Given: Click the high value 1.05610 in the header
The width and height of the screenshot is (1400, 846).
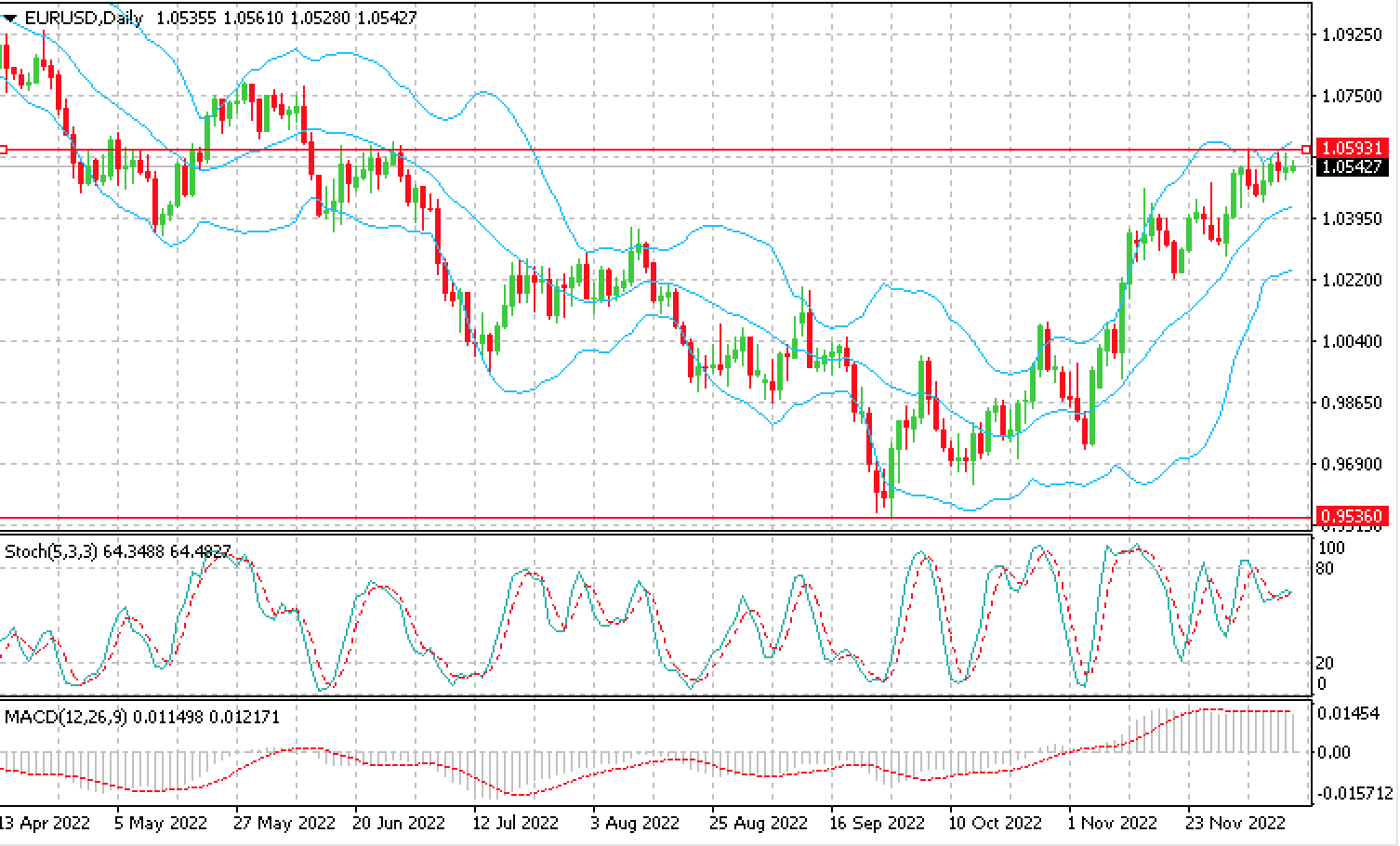Looking at the screenshot, I should 253,18.
